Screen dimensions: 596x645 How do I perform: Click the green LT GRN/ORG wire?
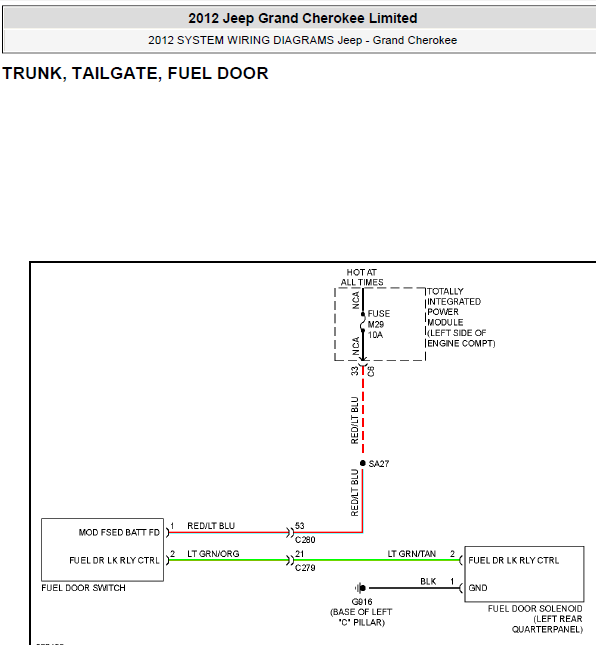pos(228,560)
